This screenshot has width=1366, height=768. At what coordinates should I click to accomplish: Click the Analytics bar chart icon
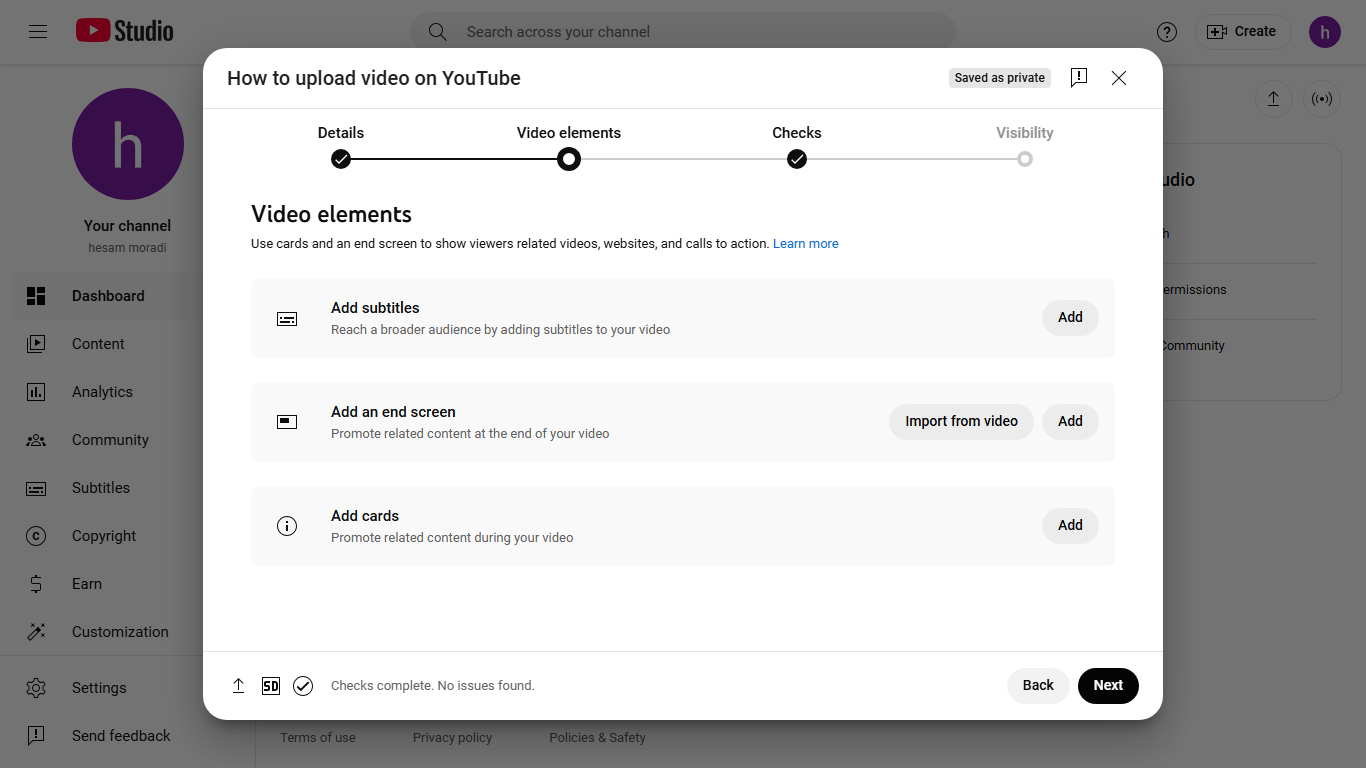pos(36,392)
